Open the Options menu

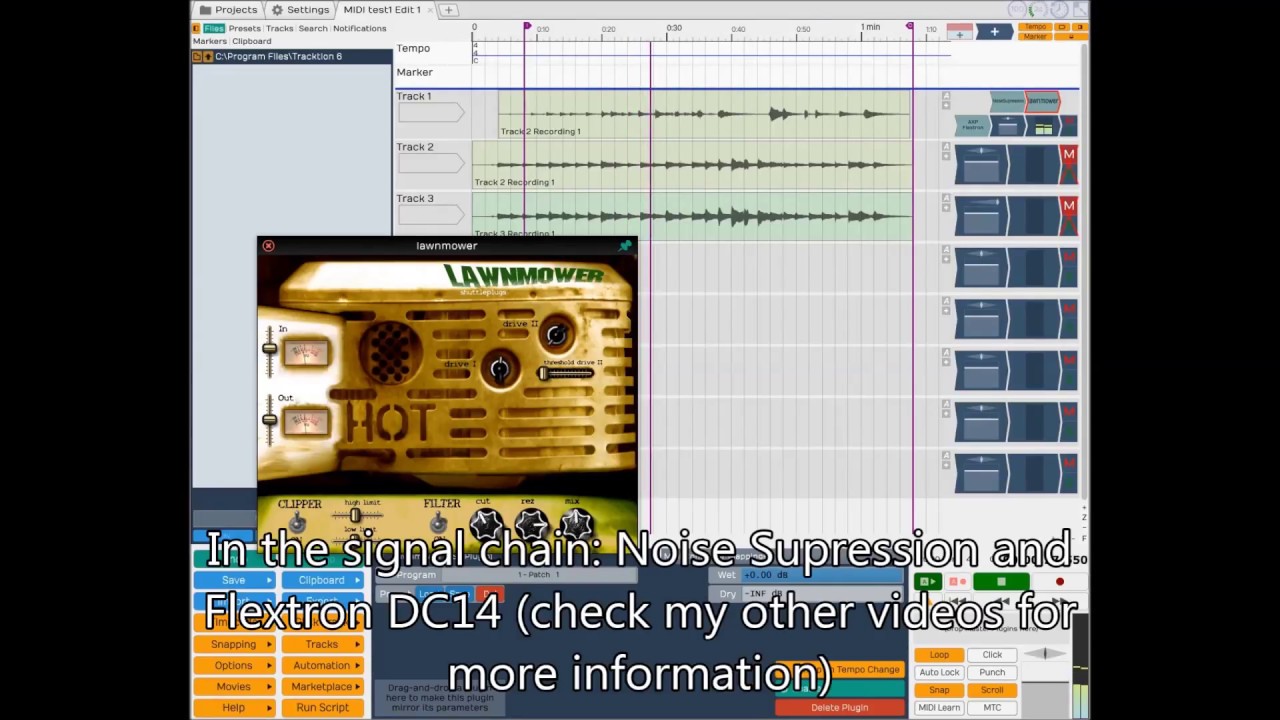(233, 665)
